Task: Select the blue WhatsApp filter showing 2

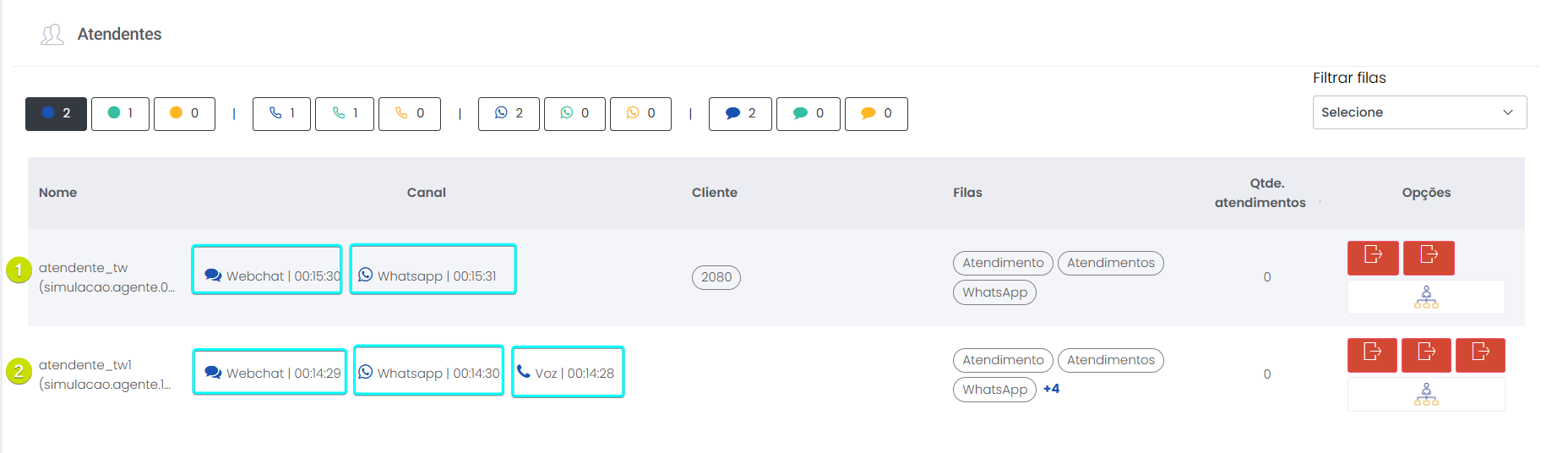Action: click(x=509, y=113)
